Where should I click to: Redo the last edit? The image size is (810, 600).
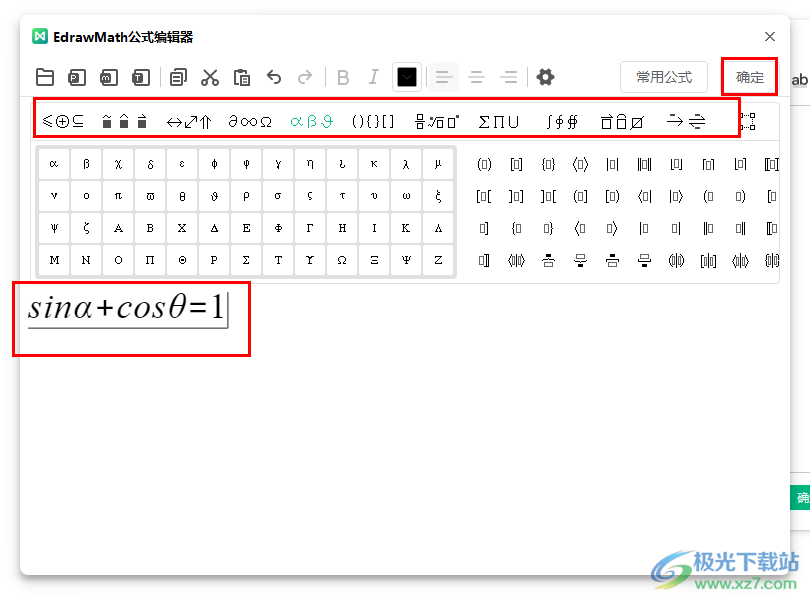pos(305,78)
